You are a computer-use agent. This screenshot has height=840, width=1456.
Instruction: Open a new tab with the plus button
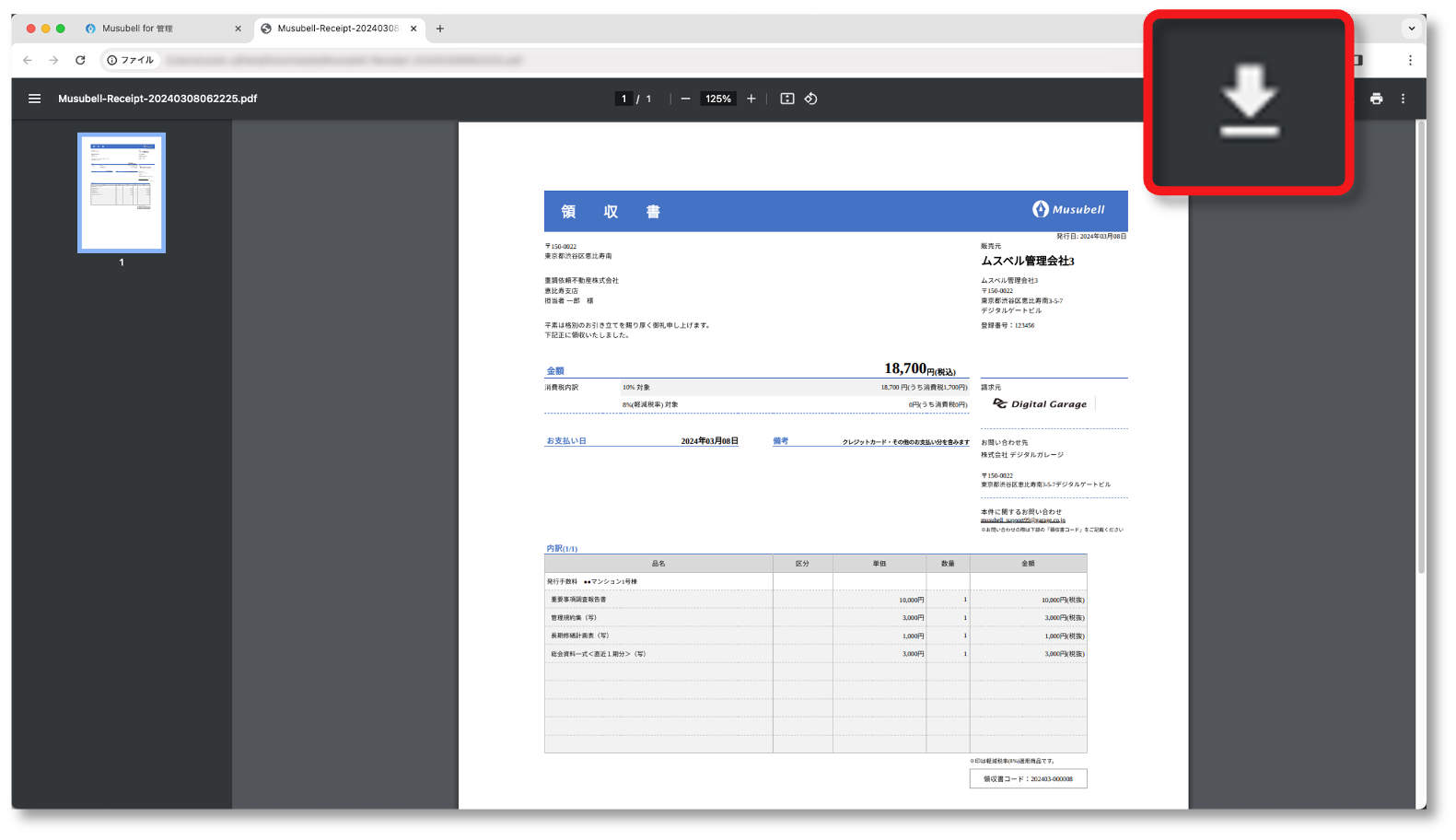point(440,29)
